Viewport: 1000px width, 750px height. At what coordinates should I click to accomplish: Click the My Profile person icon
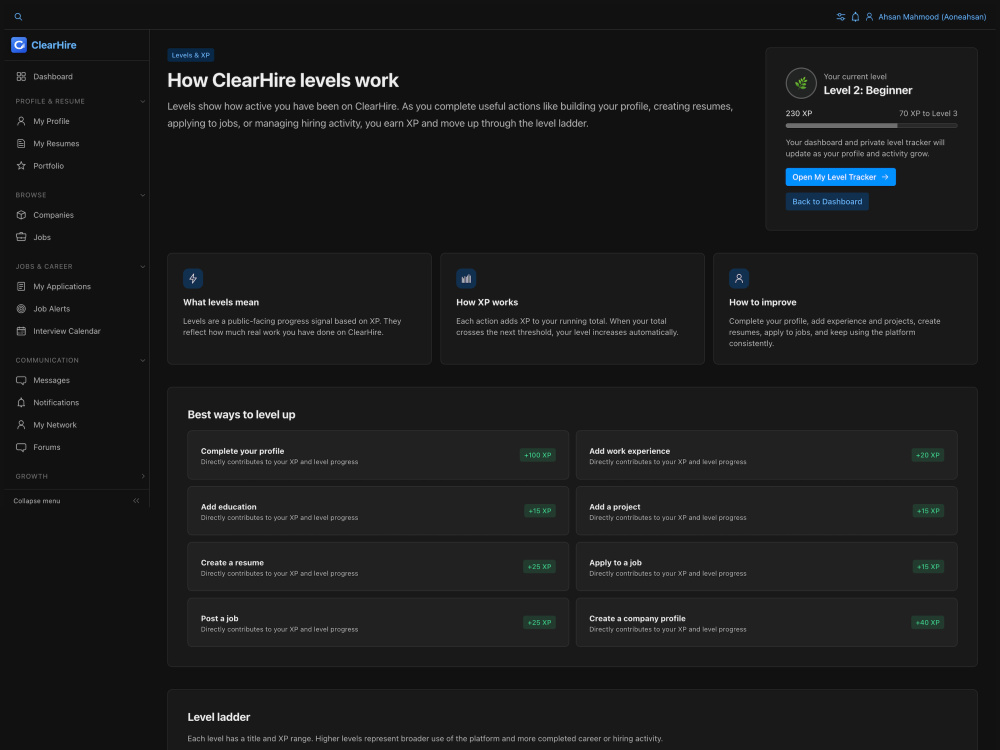(21, 121)
